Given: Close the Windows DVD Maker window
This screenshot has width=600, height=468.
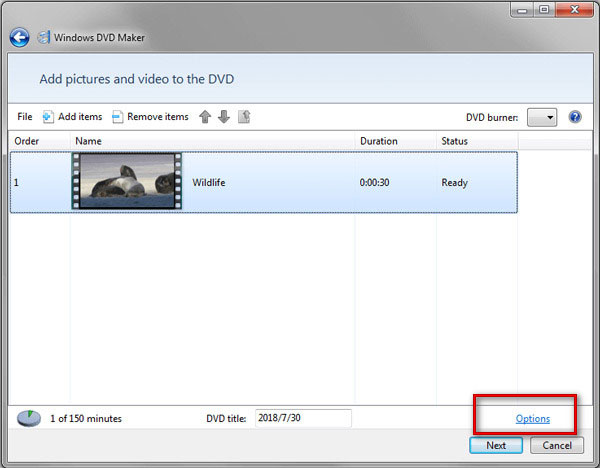Looking at the screenshot, I should [574, 10].
